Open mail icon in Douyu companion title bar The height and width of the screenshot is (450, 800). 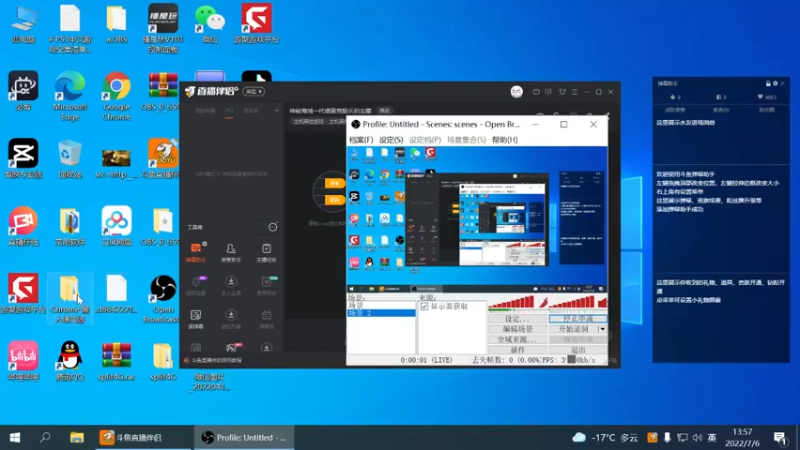point(536,92)
